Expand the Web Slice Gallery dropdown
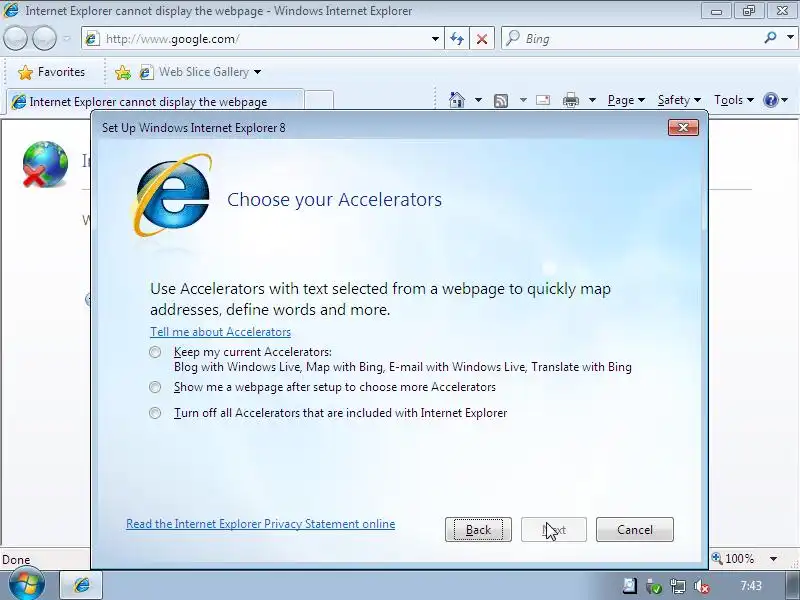The height and width of the screenshot is (600, 800). click(x=258, y=72)
